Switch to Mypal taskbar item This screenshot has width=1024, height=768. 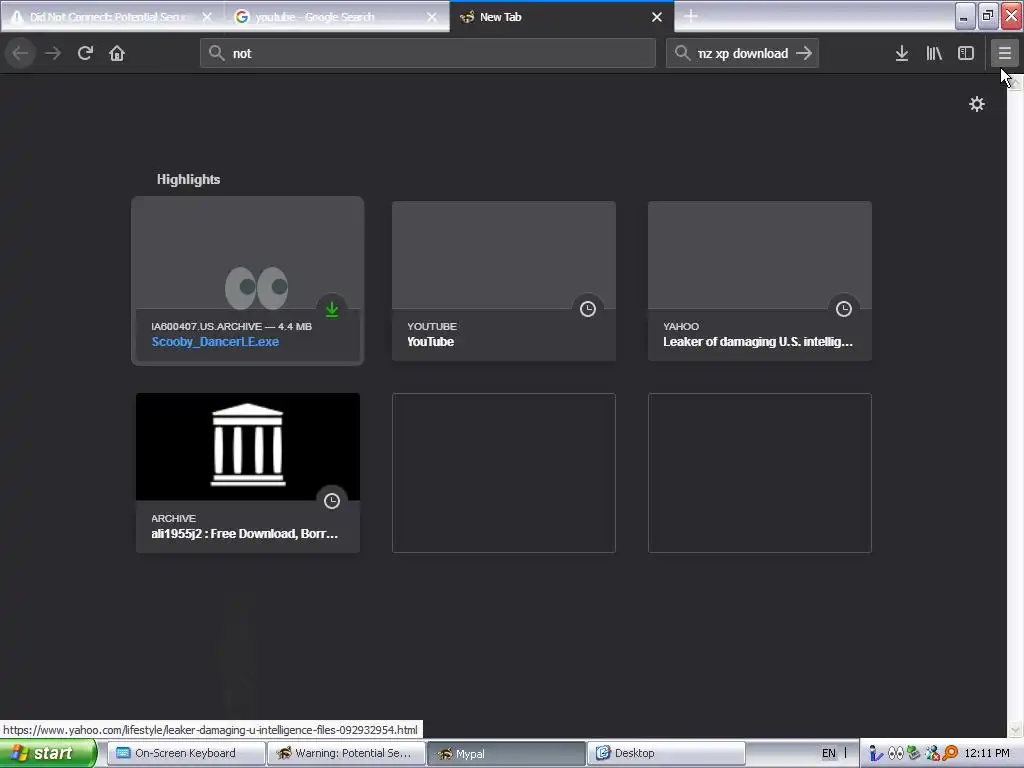pos(506,753)
